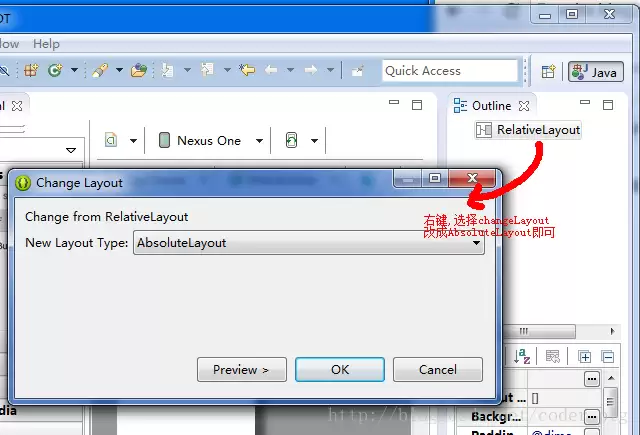Image resolution: width=640 pixels, height=435 pixels.
Task: Open the Help menu
Action: [x=46, y=44]
